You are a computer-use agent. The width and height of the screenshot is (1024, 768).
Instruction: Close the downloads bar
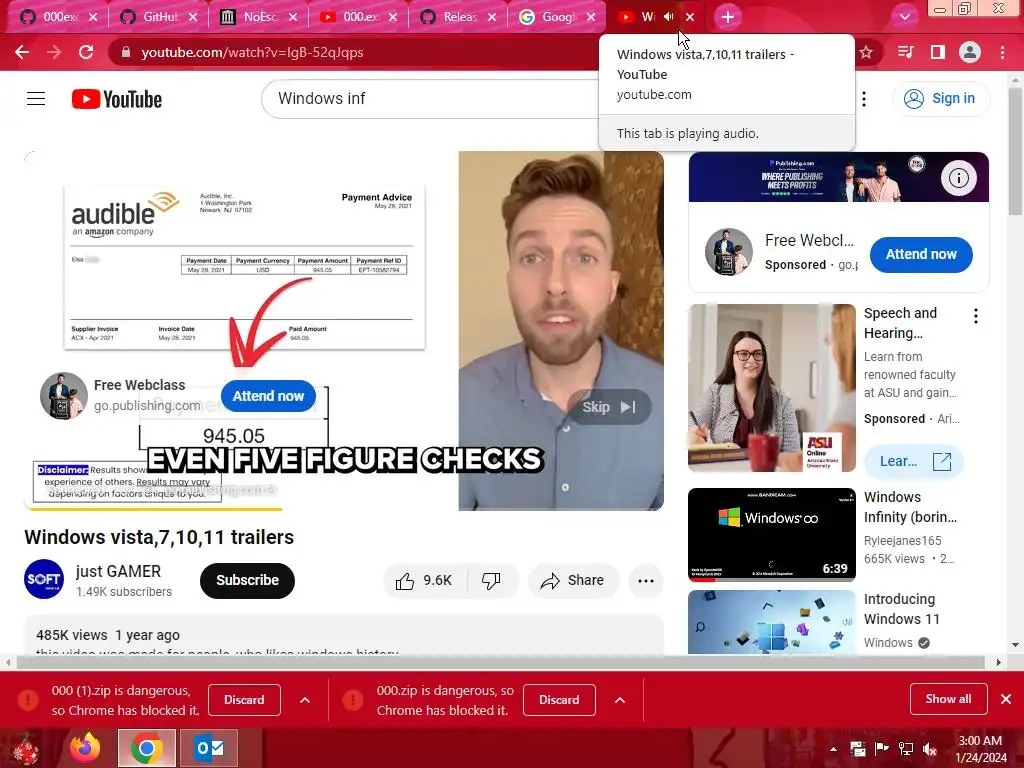[x=1006, y=699]
